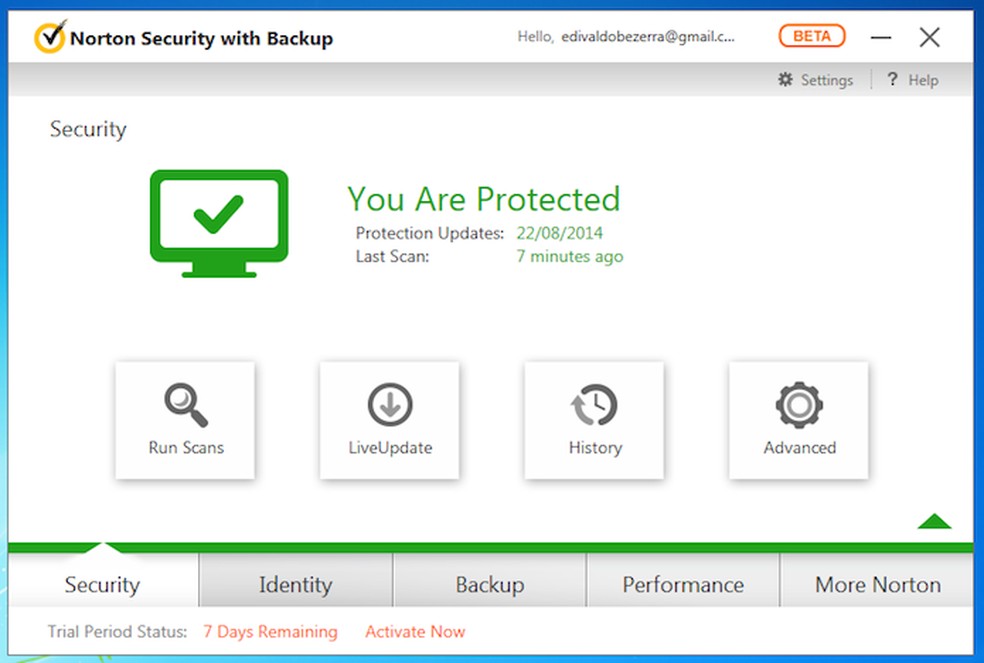Collapse panel with green up arrow
This screenshot has width=984, height=663.
pos(934,521)
